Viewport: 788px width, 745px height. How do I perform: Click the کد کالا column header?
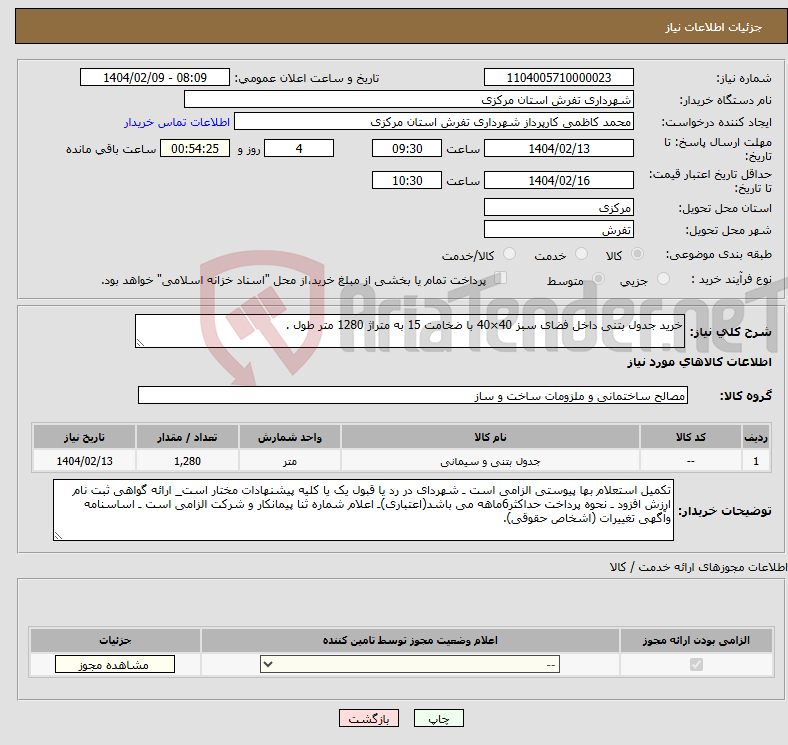(x=691, y=437)
